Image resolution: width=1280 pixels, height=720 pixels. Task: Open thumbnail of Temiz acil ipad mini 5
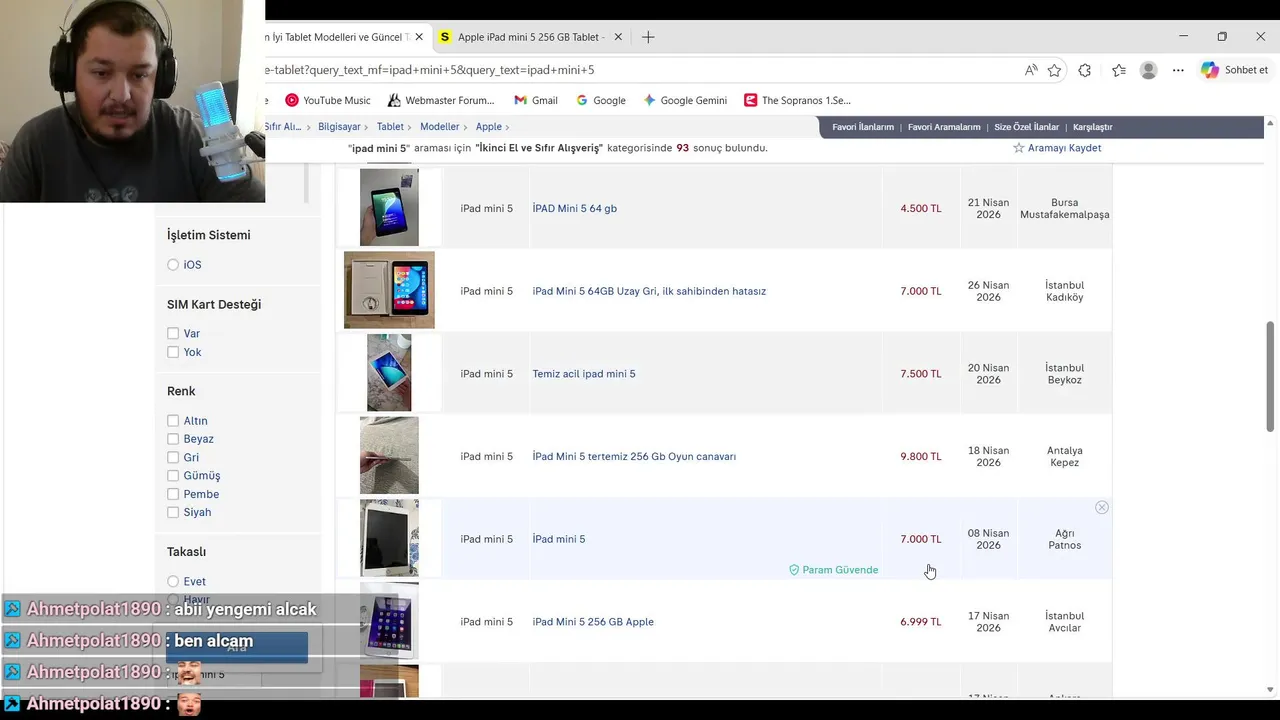[x=389, y=373]
